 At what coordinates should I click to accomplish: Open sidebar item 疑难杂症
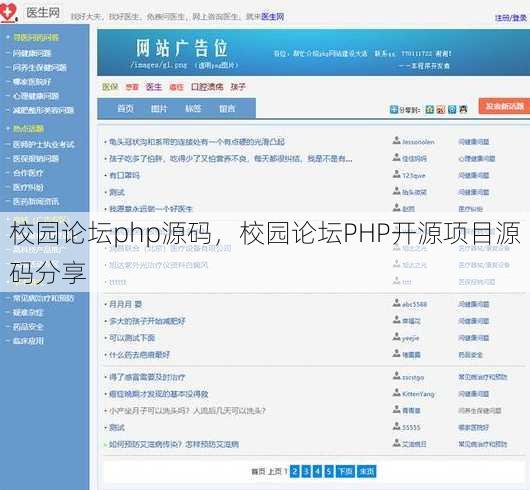pyautogui.click(x=28, y=312)
